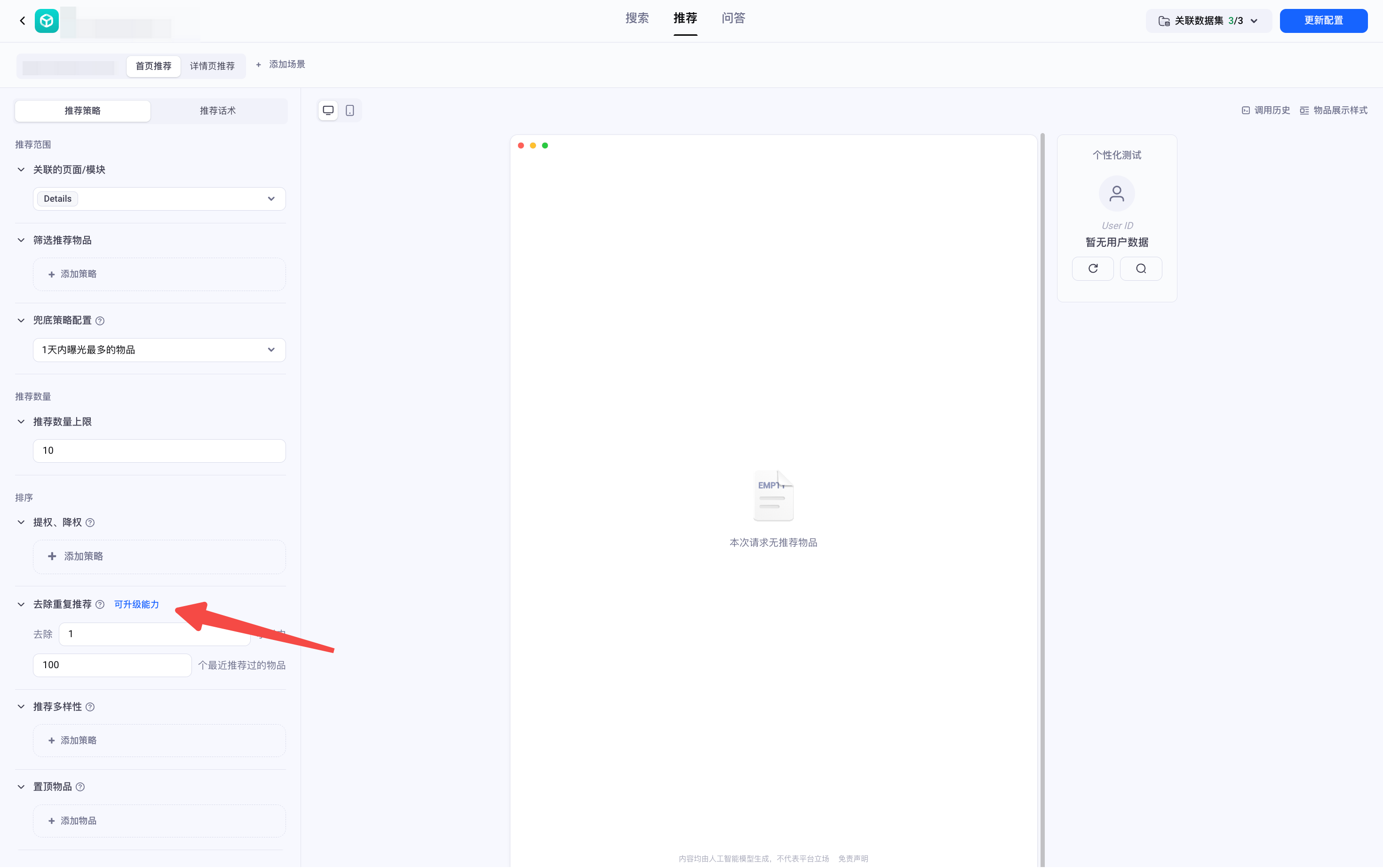Screen dimensions: 1383x868
Task: Select the 推荐话术 segment
Action: [x=218, y=111]
